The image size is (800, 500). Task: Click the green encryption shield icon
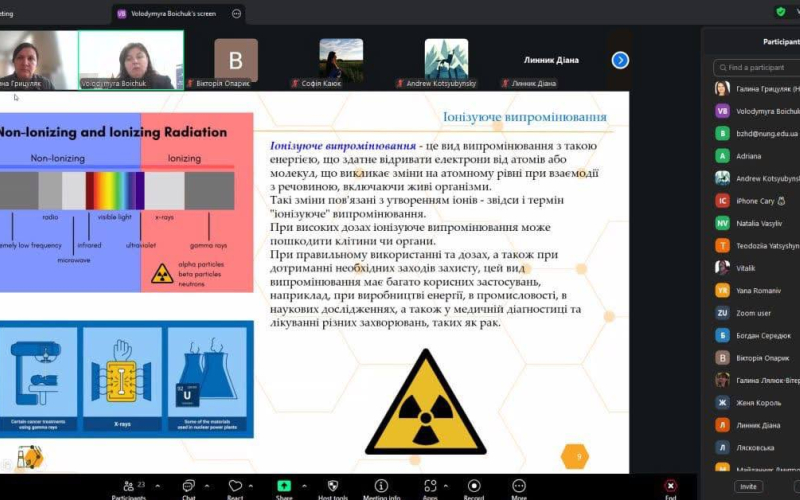coord(781,11)
